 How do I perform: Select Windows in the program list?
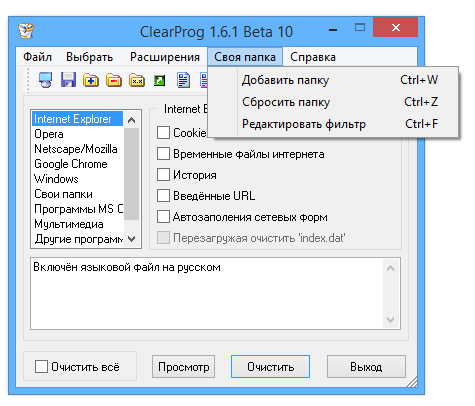(x=77, y=179)
